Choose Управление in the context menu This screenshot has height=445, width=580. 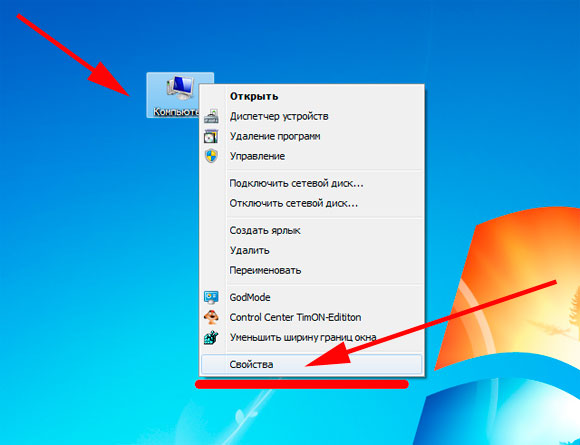pyautogui.click(x=311, y=156)
